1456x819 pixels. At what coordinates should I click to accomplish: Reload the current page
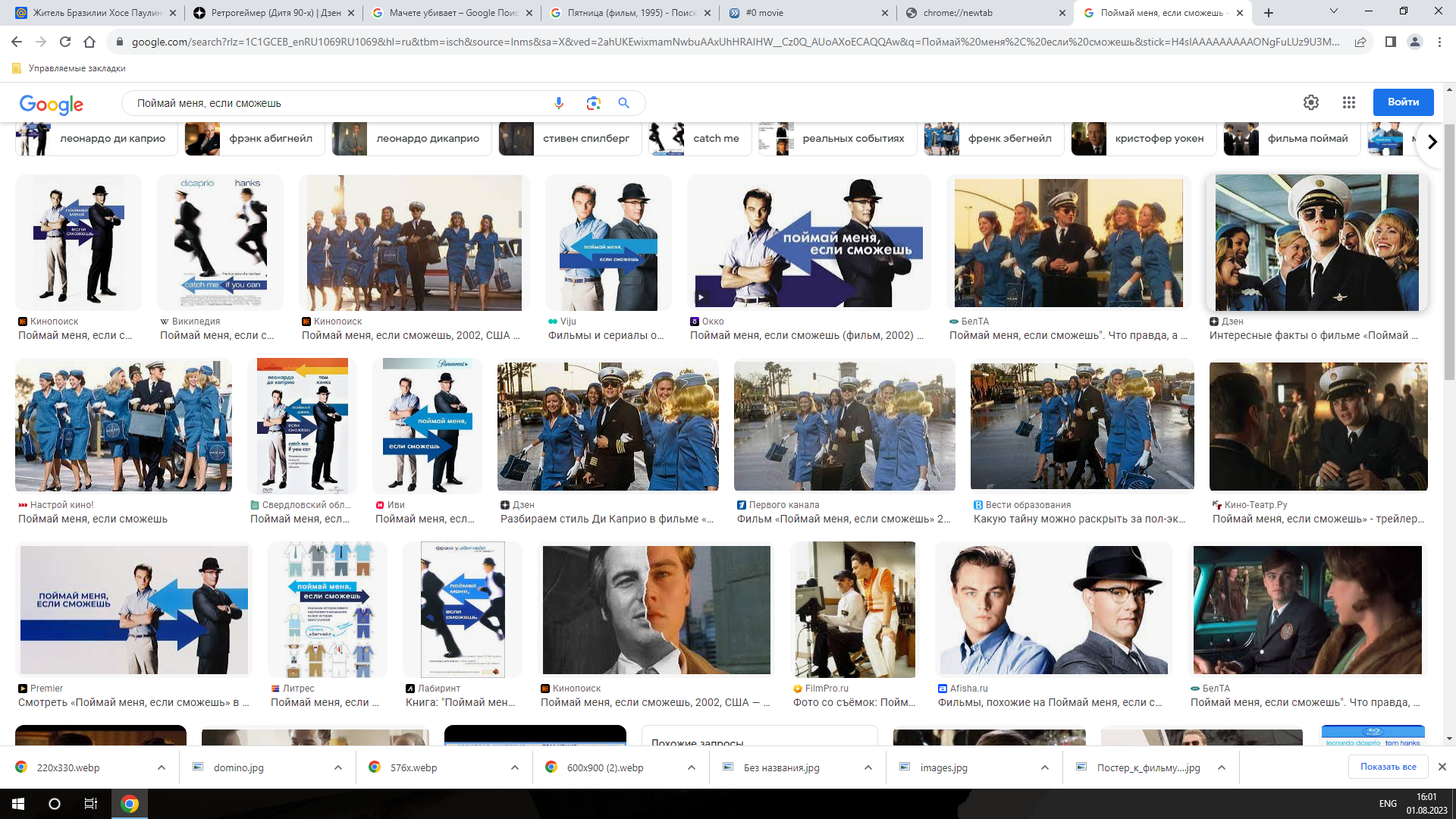[x=65, y=42]
